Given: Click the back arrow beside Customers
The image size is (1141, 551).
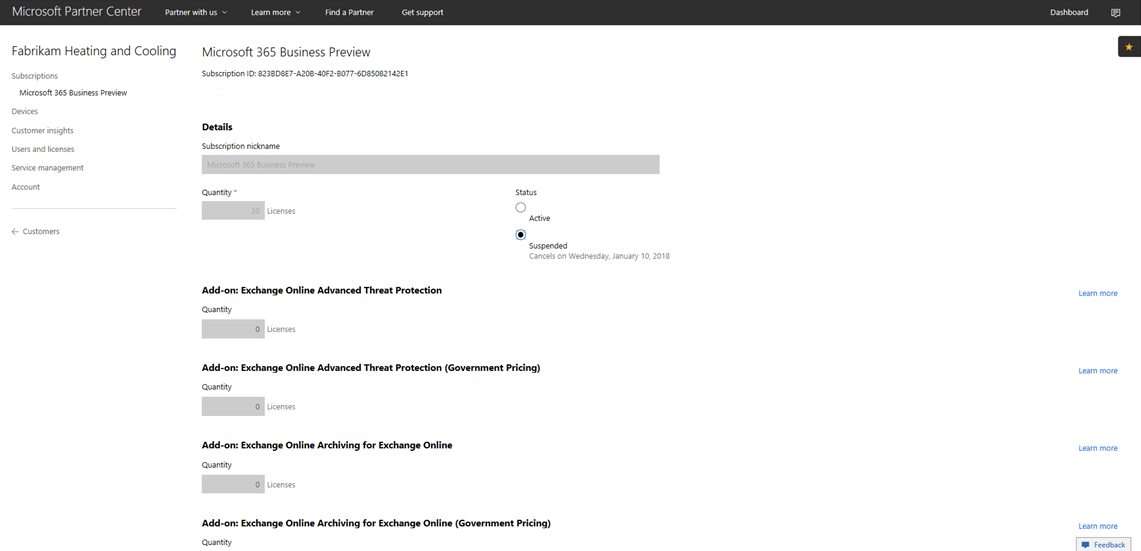Looking at the screenshot, I should [x=15, y=232].
